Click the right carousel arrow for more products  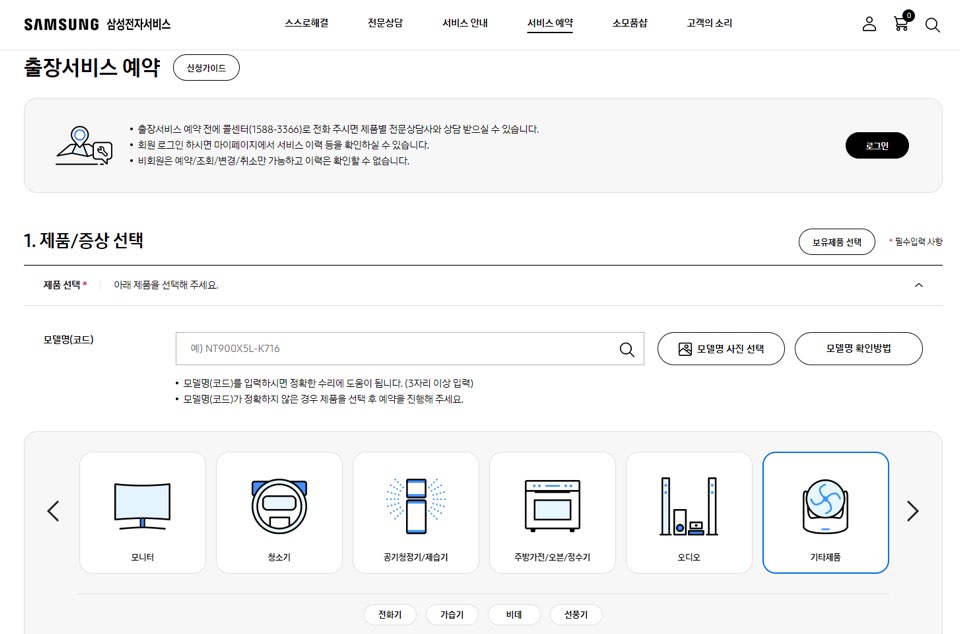[911, 511]
